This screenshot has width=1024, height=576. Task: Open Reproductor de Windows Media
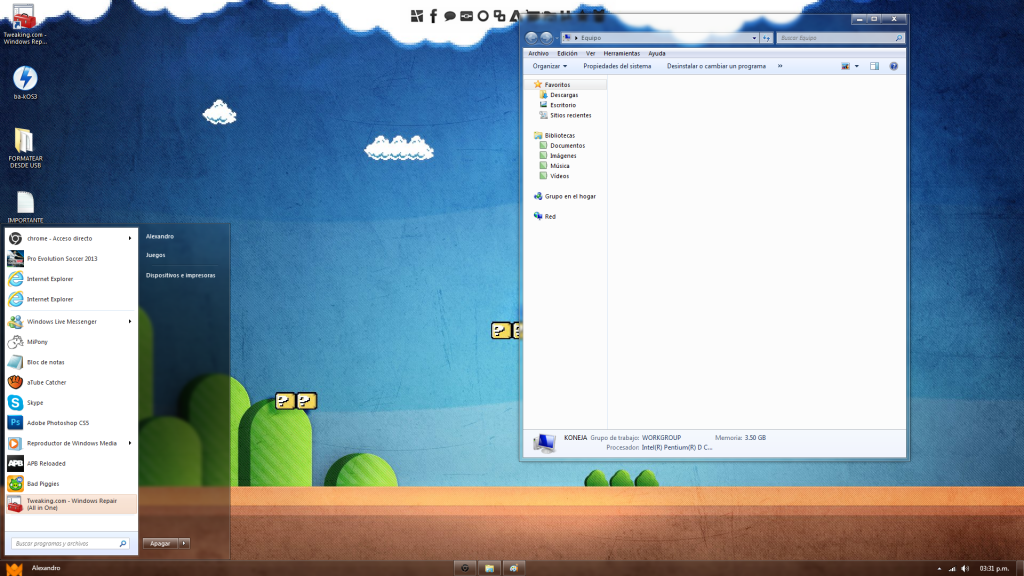pos(71,443)
